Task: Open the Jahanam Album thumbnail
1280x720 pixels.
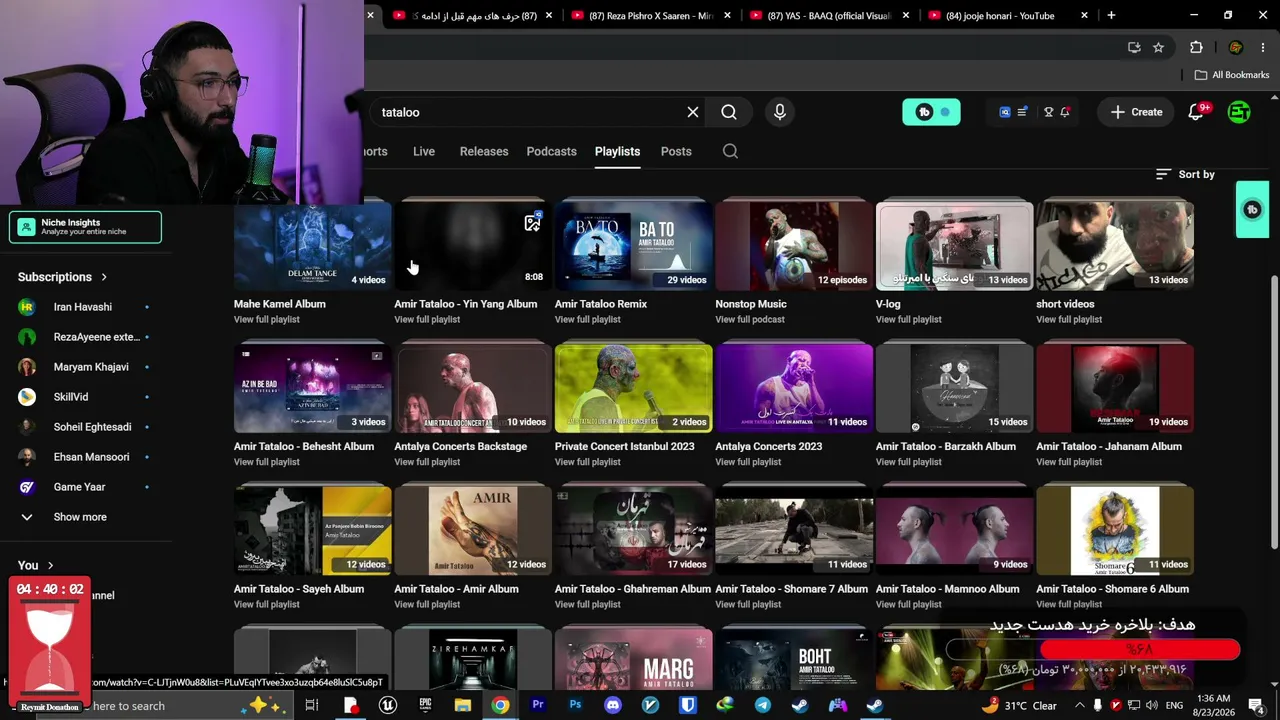Action: [1115, 388]
